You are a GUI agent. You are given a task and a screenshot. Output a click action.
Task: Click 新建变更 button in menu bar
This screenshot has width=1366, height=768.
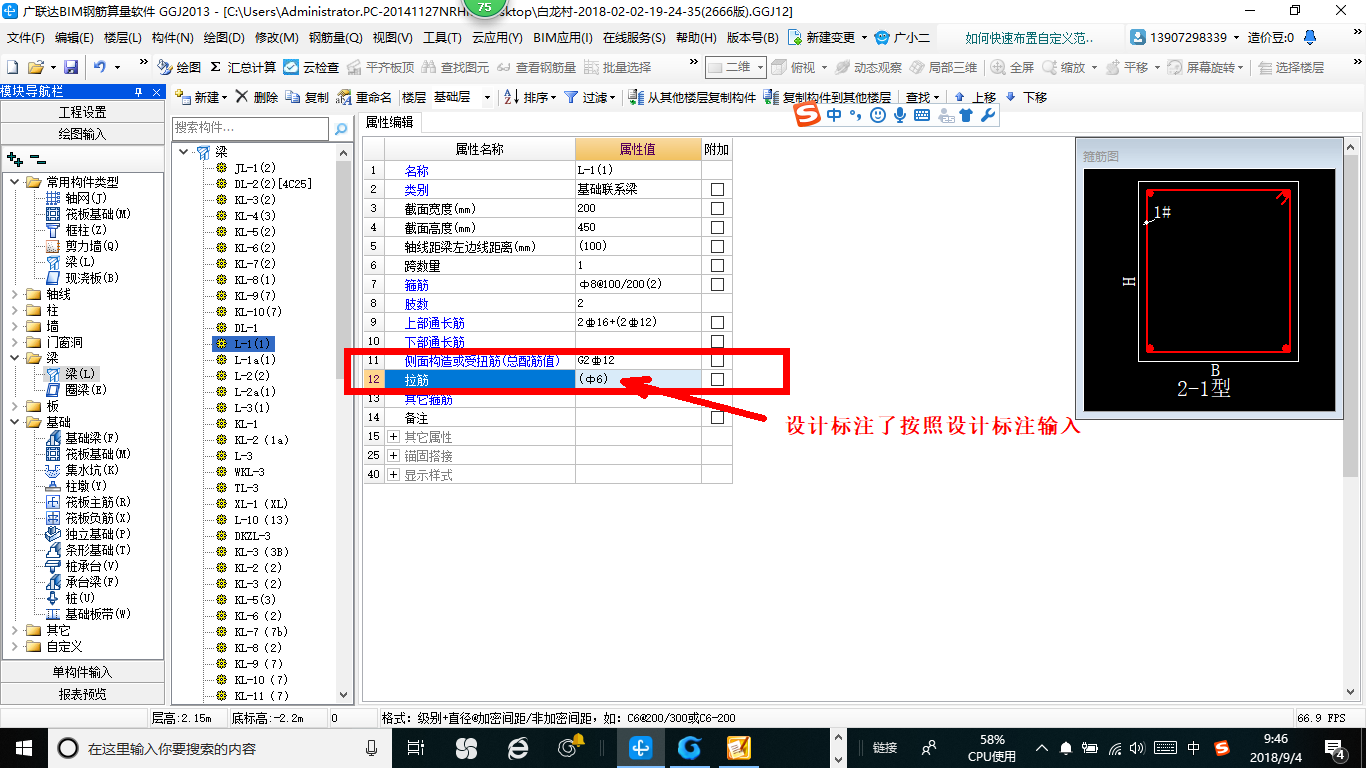pos(828,38)
